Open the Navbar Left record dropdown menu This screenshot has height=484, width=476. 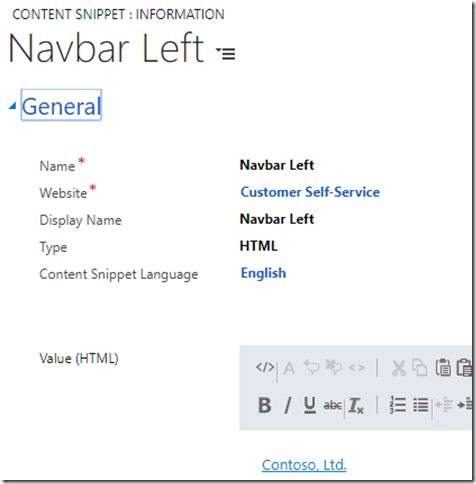point(226,53)
